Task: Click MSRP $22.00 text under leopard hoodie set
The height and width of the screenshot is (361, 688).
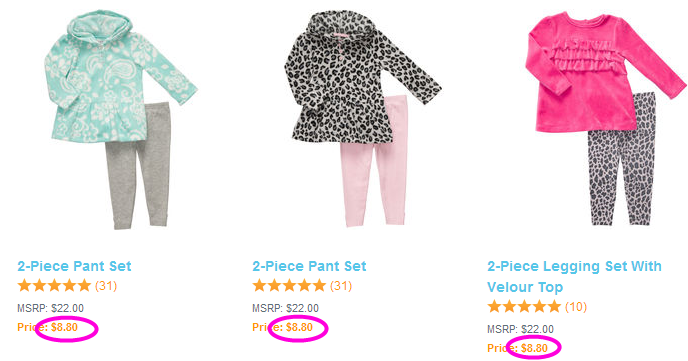Action: [x=286, y=308]
